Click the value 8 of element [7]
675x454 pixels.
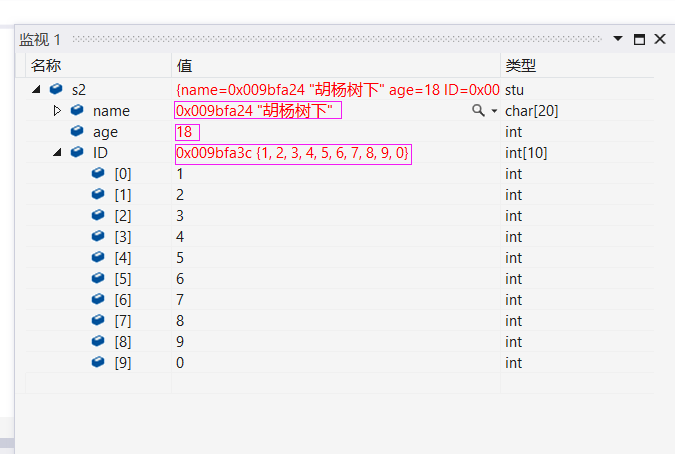pyautogui.click(x=180, y=321)
